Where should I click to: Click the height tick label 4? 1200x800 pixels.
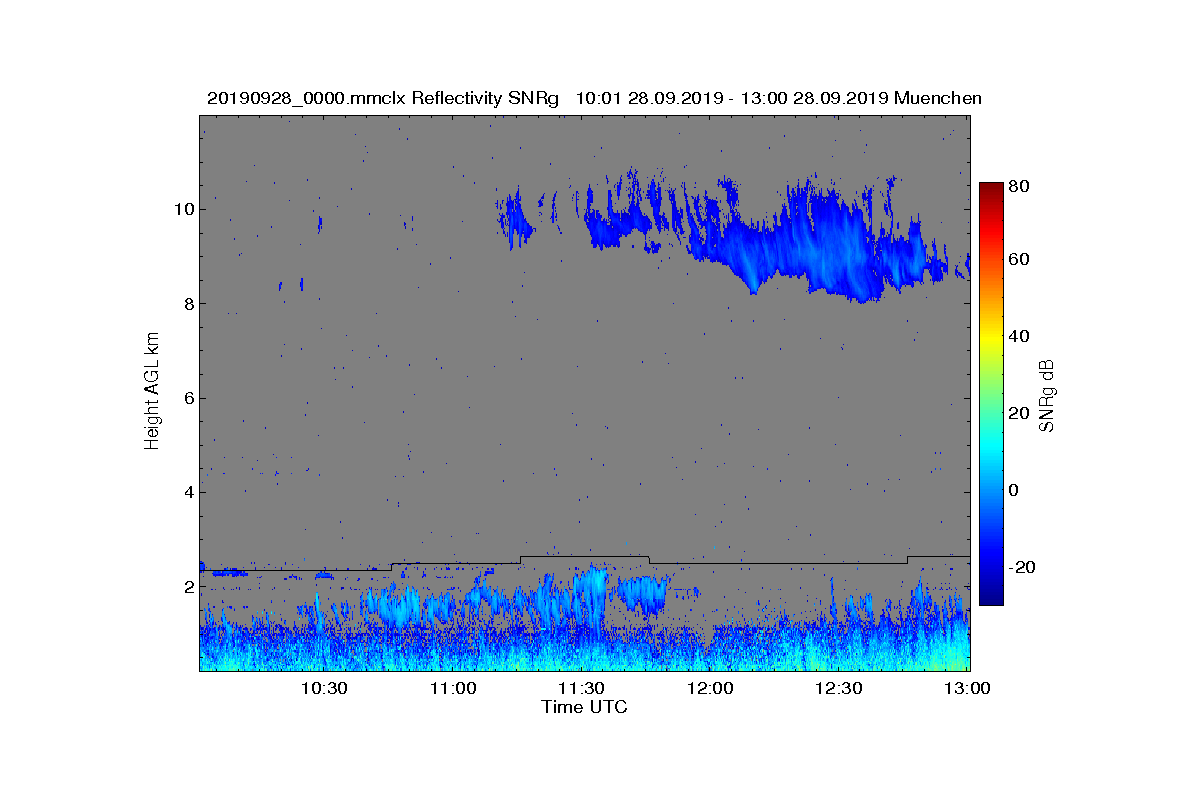188,492
